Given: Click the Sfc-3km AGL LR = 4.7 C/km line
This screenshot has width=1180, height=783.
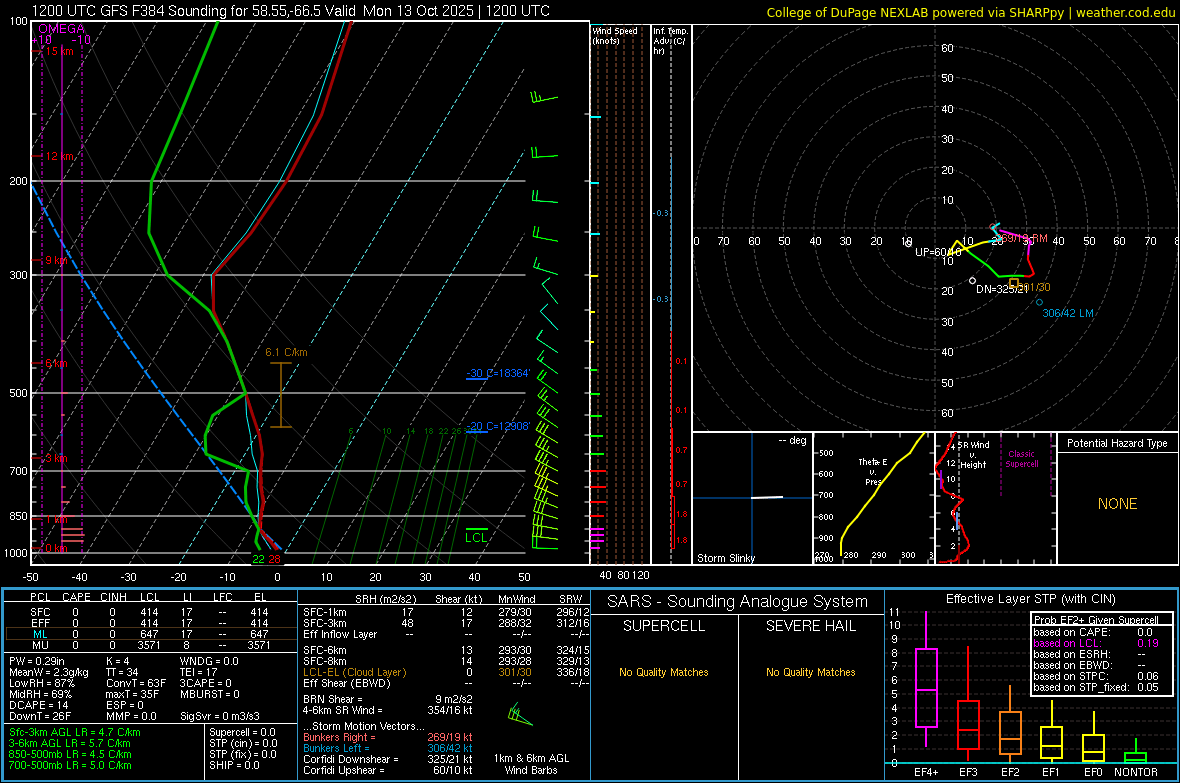Looking at the screenshot, I should [x=75, y=732].
